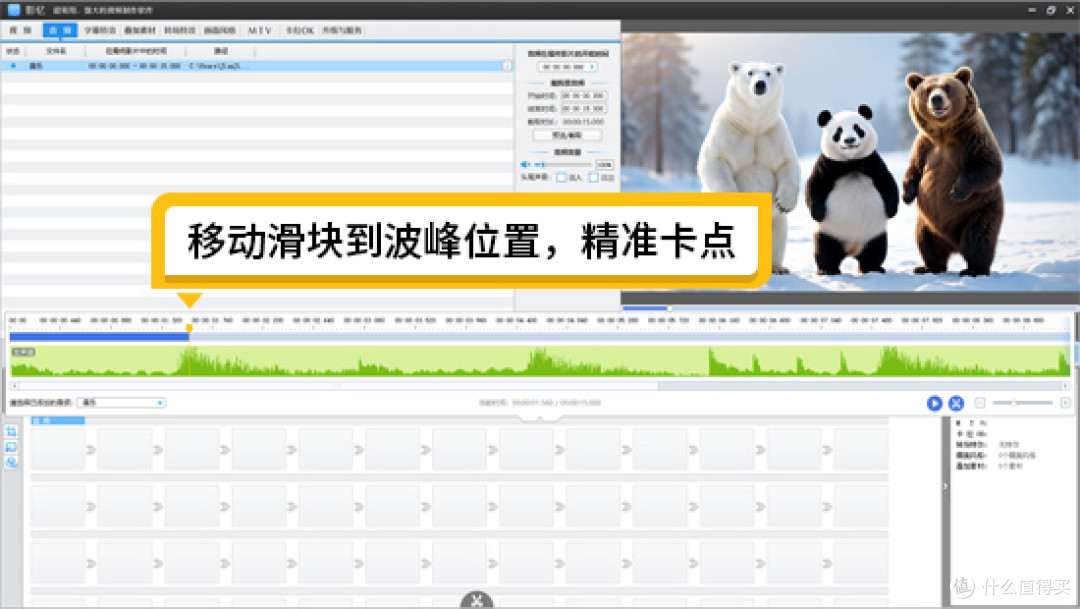Open the 升级与服务 tab

pyautogui.click(x=342, y=30)
